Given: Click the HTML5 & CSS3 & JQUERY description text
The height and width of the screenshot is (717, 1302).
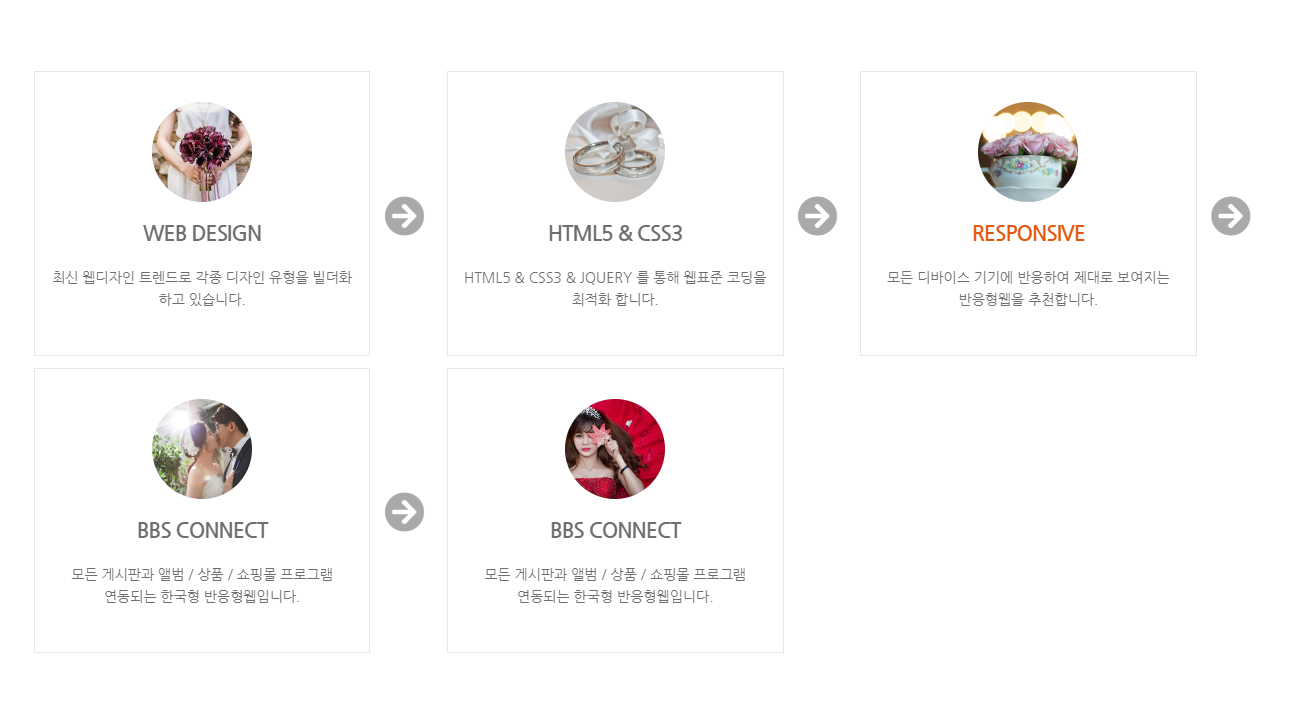Looking at the screenshot, I should coord(615,288).
